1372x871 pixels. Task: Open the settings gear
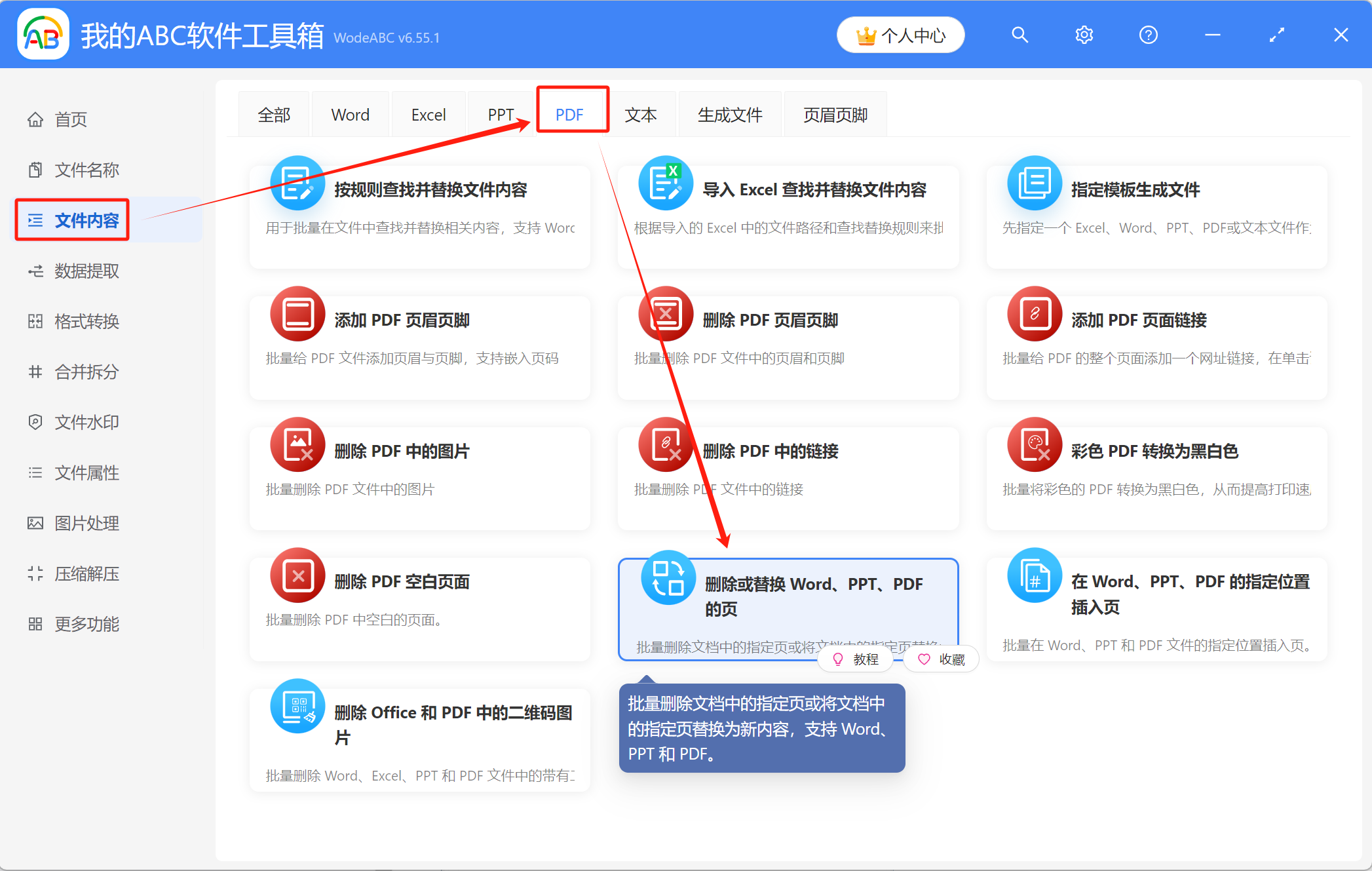[x=1084, y=35]
